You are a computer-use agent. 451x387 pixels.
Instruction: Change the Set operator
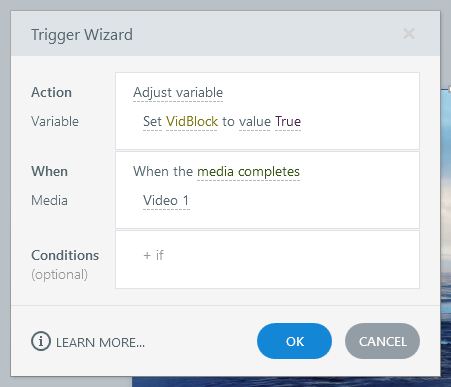point(152,121)
